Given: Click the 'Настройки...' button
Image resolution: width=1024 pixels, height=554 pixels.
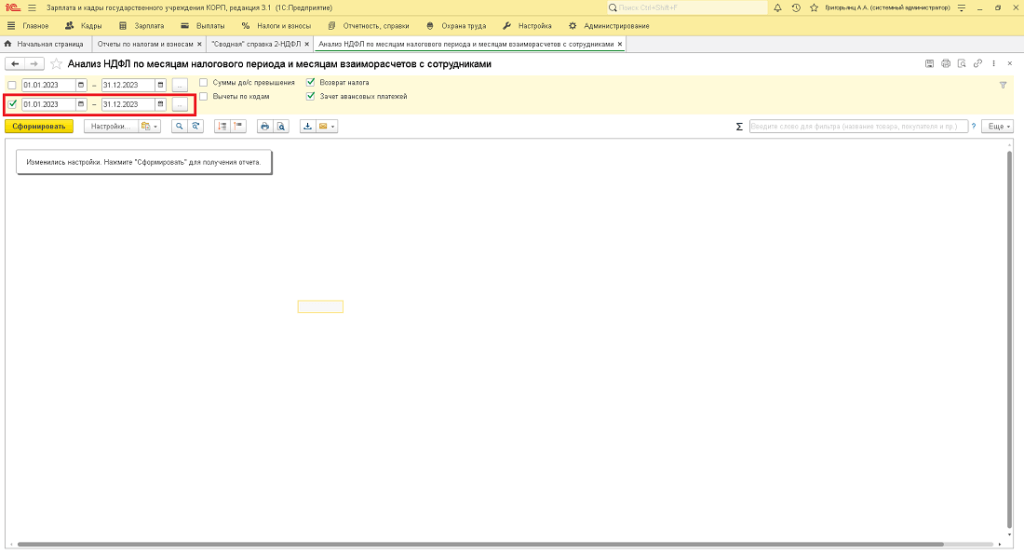Looking at the screenshot, I should coord(108,127).
